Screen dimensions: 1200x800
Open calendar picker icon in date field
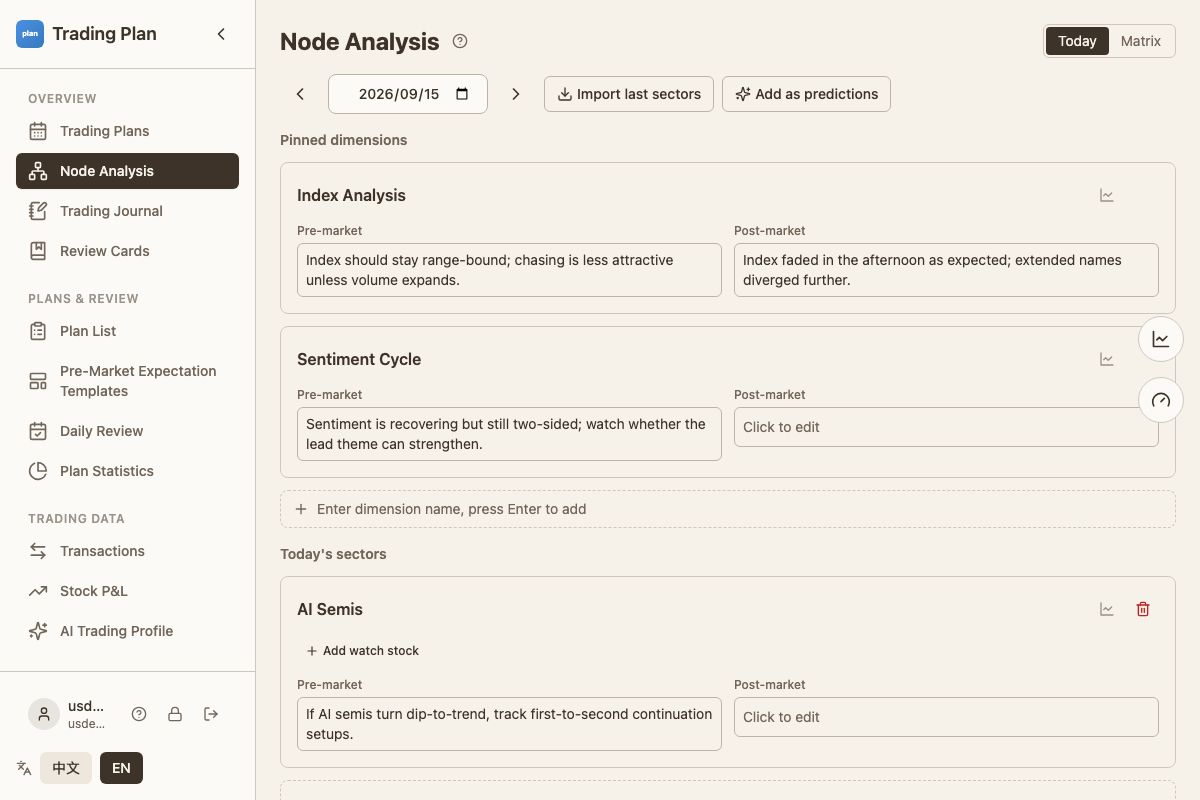point(462,94)
